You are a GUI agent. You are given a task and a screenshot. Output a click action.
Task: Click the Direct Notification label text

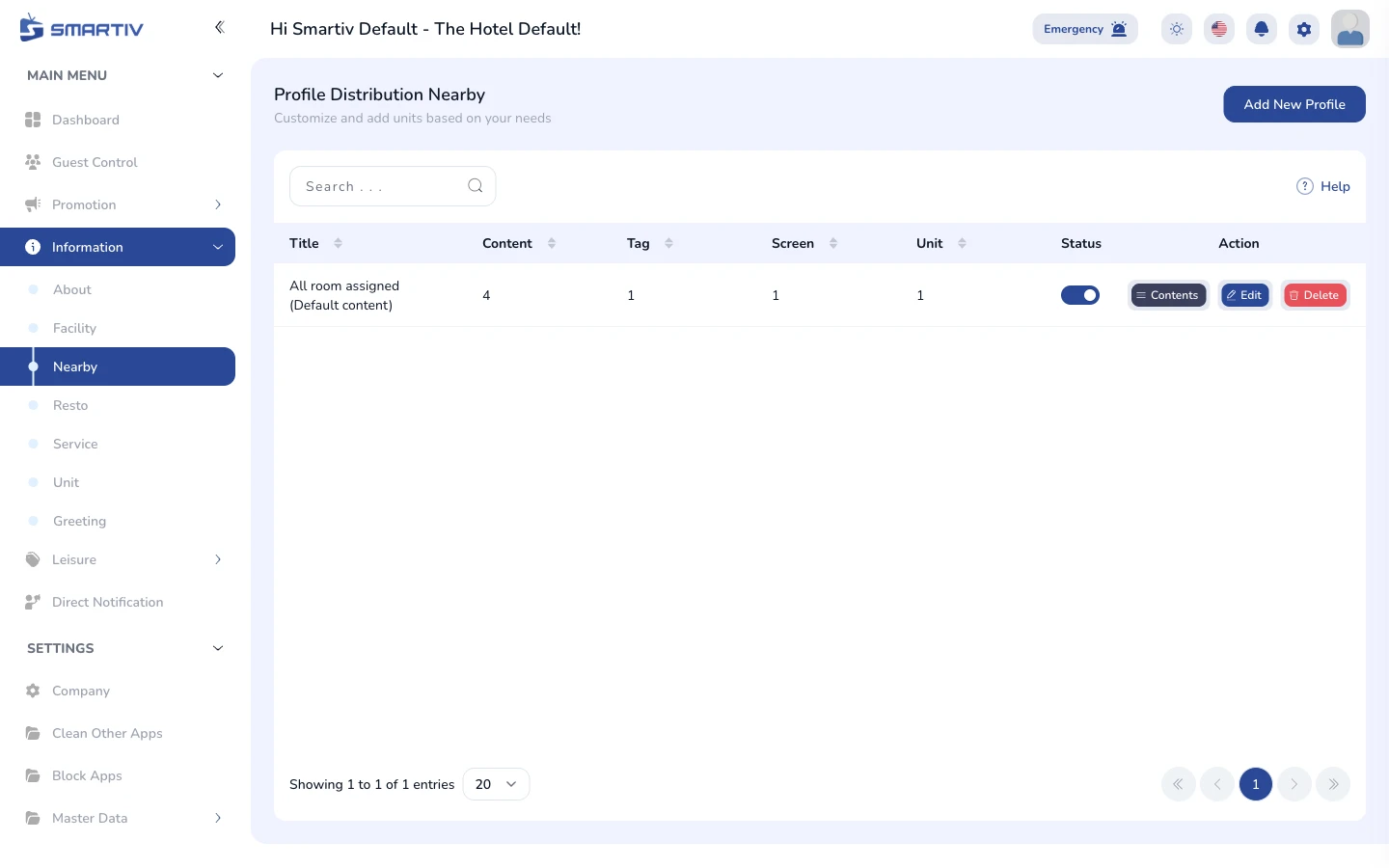(x=108, y=602)
